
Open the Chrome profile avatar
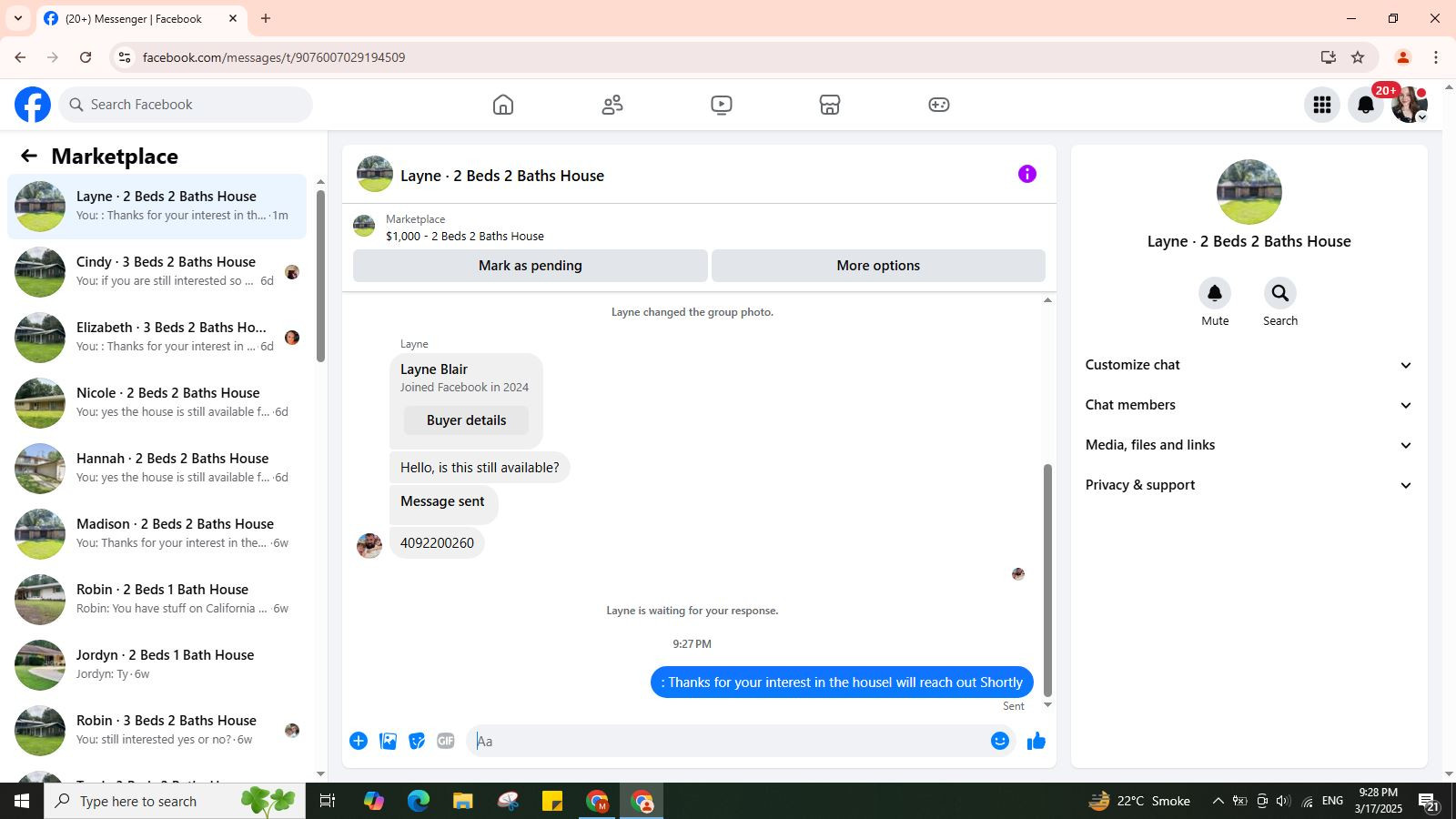pos(1403,57)
